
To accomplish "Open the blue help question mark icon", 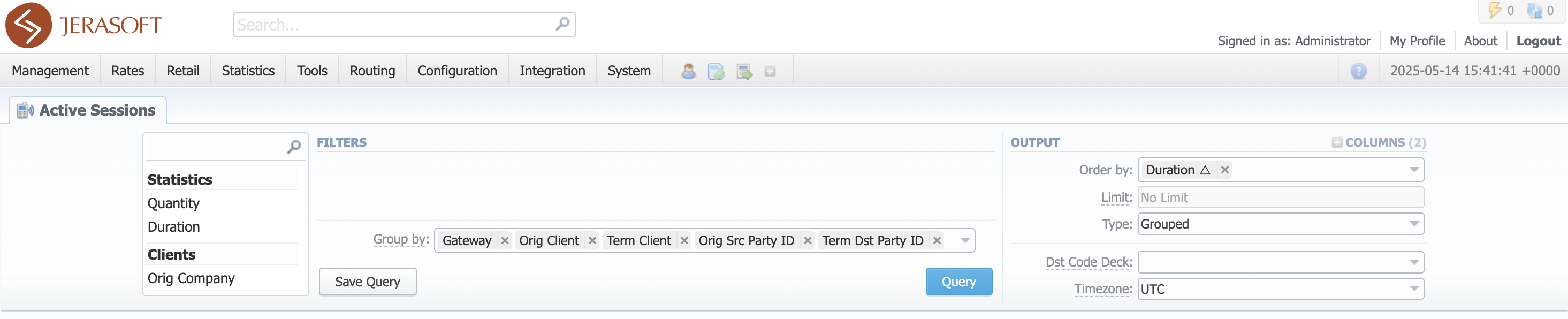I will click(1358, 71).
